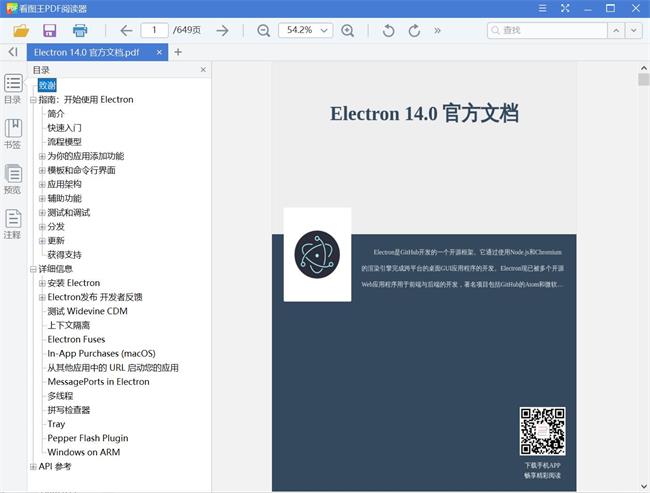Click the document vertical scrollbar thumb
The width and height of the screenshot is (650, 493).
(x=643, y=79)
